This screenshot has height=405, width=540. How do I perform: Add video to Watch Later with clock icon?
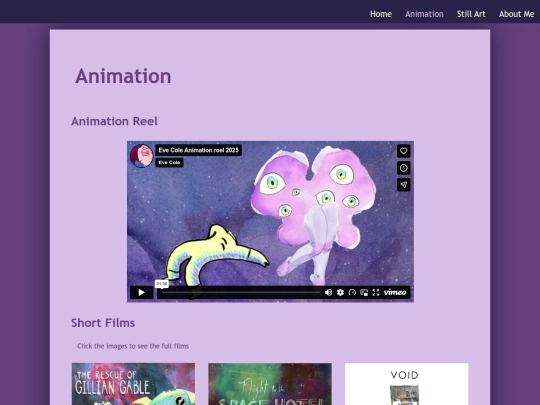tap(404, 168)
